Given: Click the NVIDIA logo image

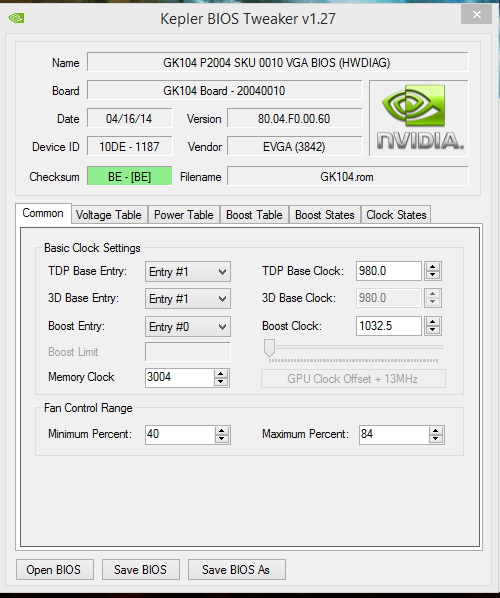Looking at the screenshot, I should (419, 118).
